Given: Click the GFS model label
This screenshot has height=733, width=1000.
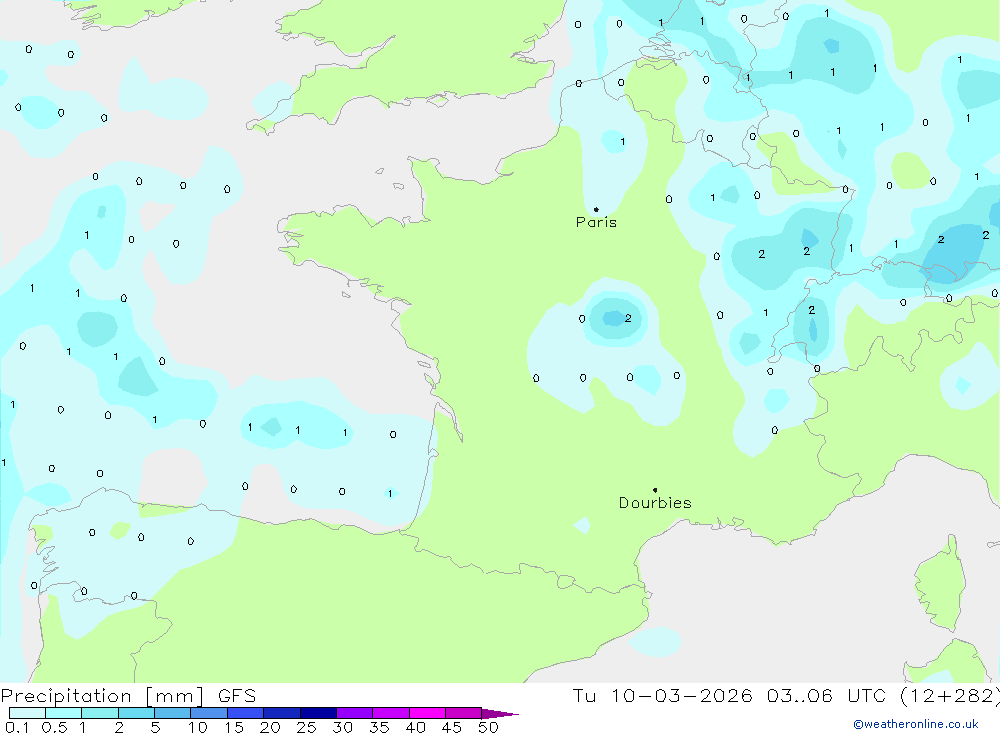Looking at the screenshot, I should click(x=237, y=695).
